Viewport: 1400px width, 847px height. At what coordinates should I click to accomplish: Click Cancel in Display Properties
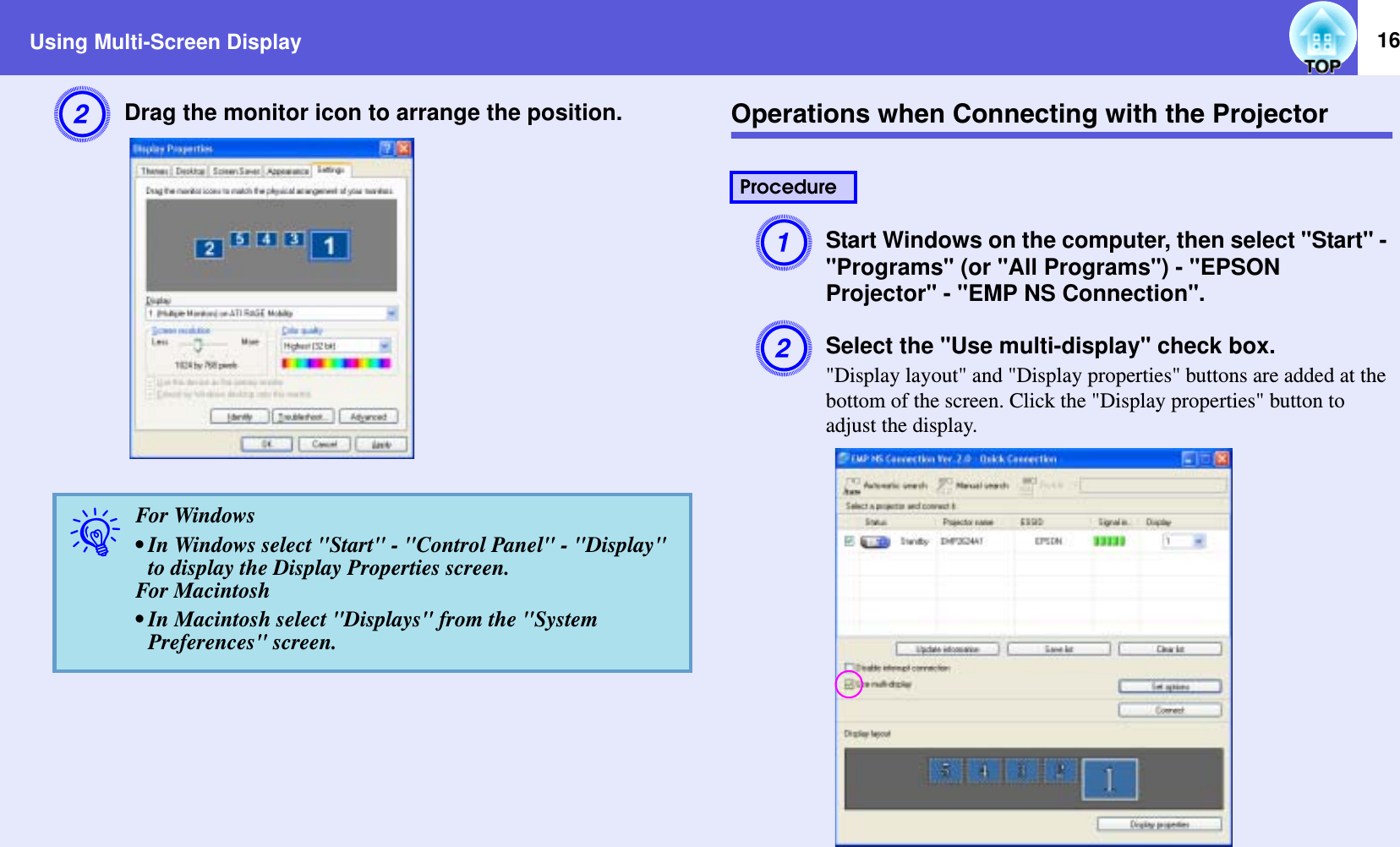324,445
